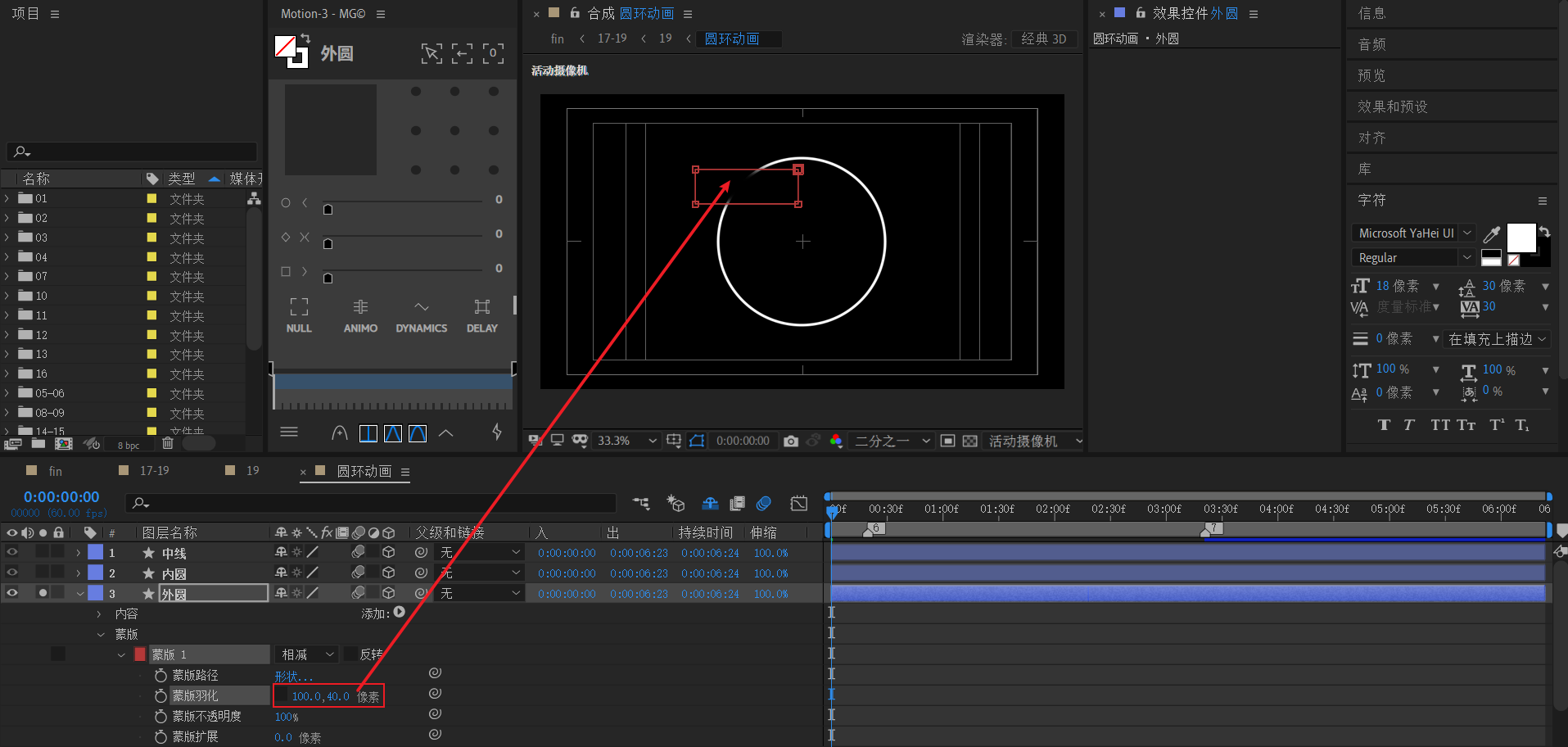
Task: Hide the 内圆 layer using its eye icon
Action: [12, 573]
